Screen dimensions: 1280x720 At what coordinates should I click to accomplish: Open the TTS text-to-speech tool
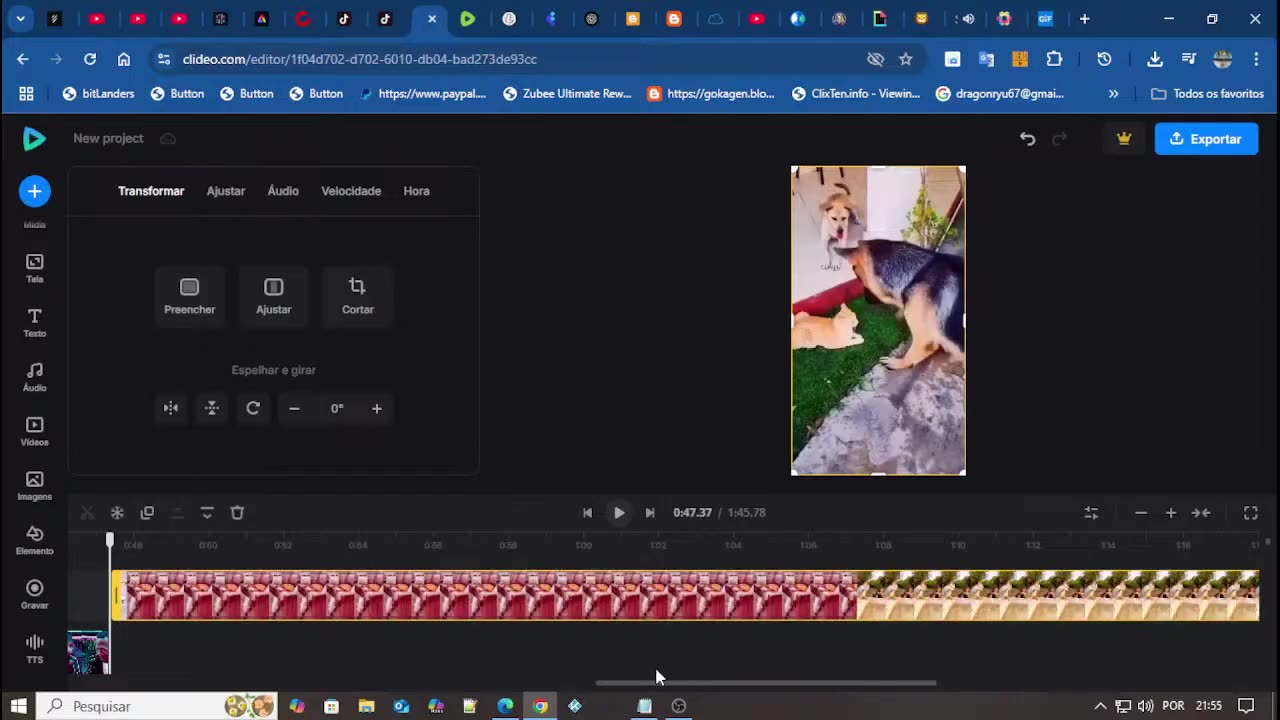(34, 649)
